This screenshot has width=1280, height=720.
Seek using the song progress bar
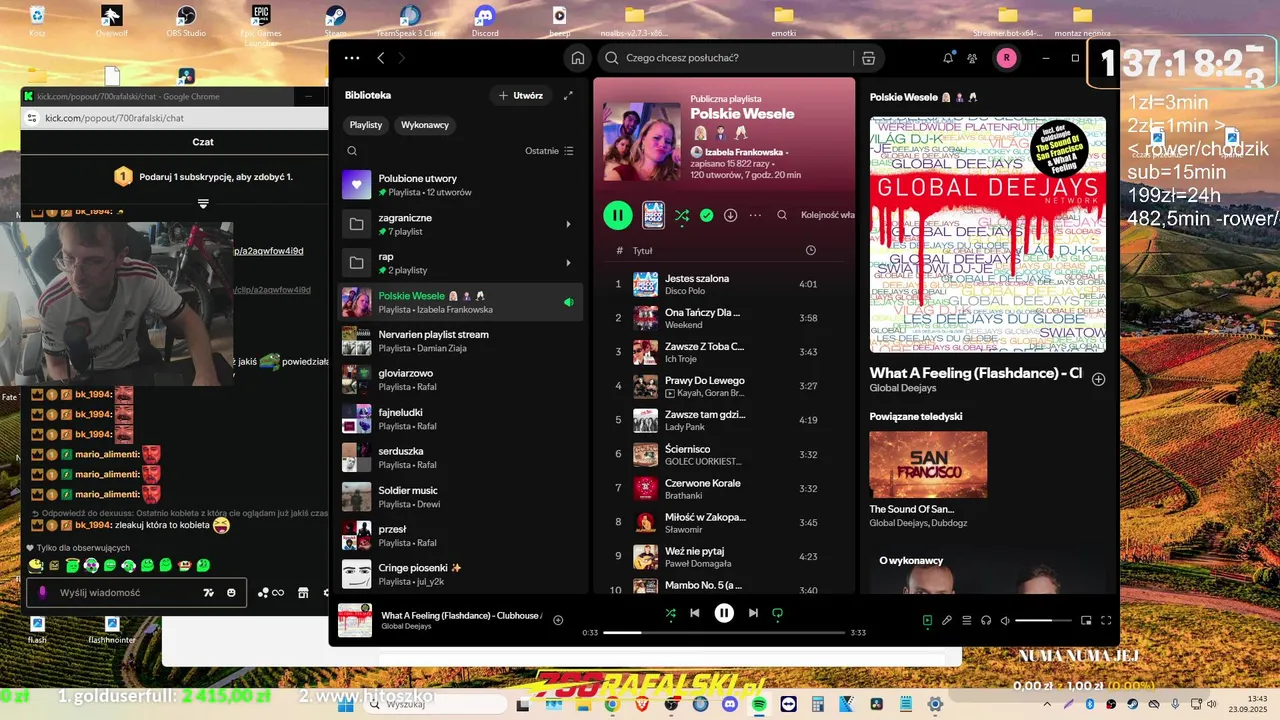(722, 632)
